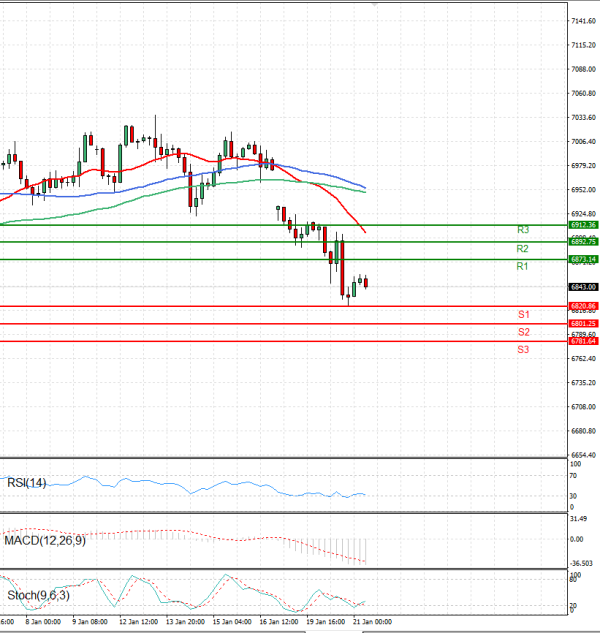Click the Stoch(9,6,3) indicator label
Image resolution: width=600 pixels, height=633 pixels.
(x=38, y=596)
